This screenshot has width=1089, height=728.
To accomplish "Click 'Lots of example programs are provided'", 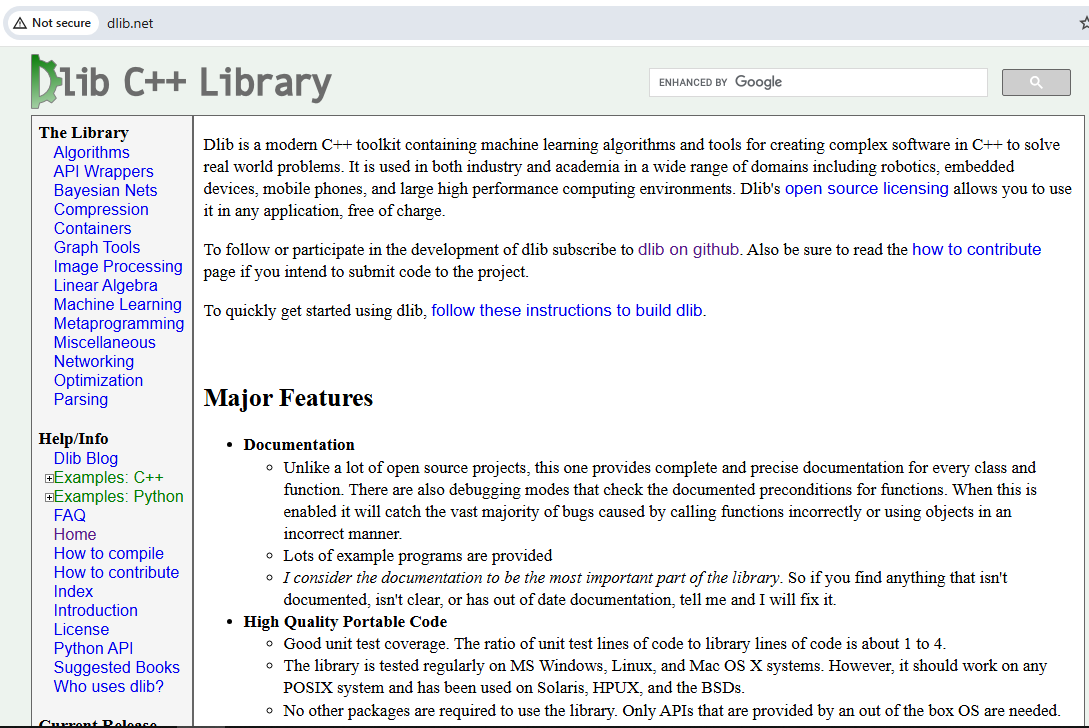I will pos(417,556).
